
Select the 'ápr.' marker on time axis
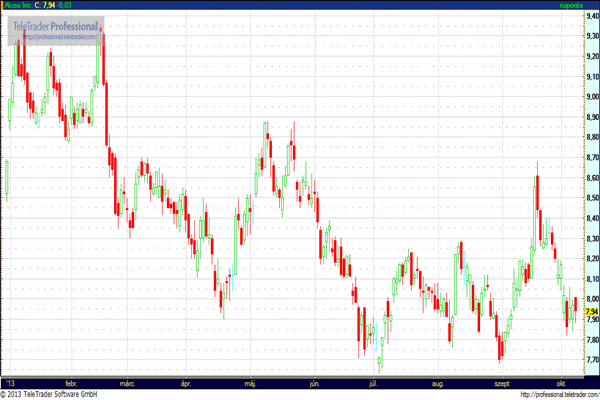click(x=185, y=382)
